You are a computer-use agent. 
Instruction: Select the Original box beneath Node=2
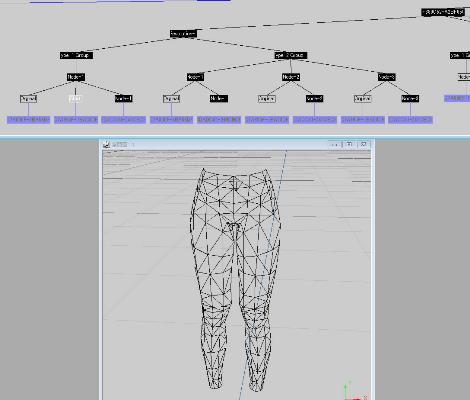[267, 99]
